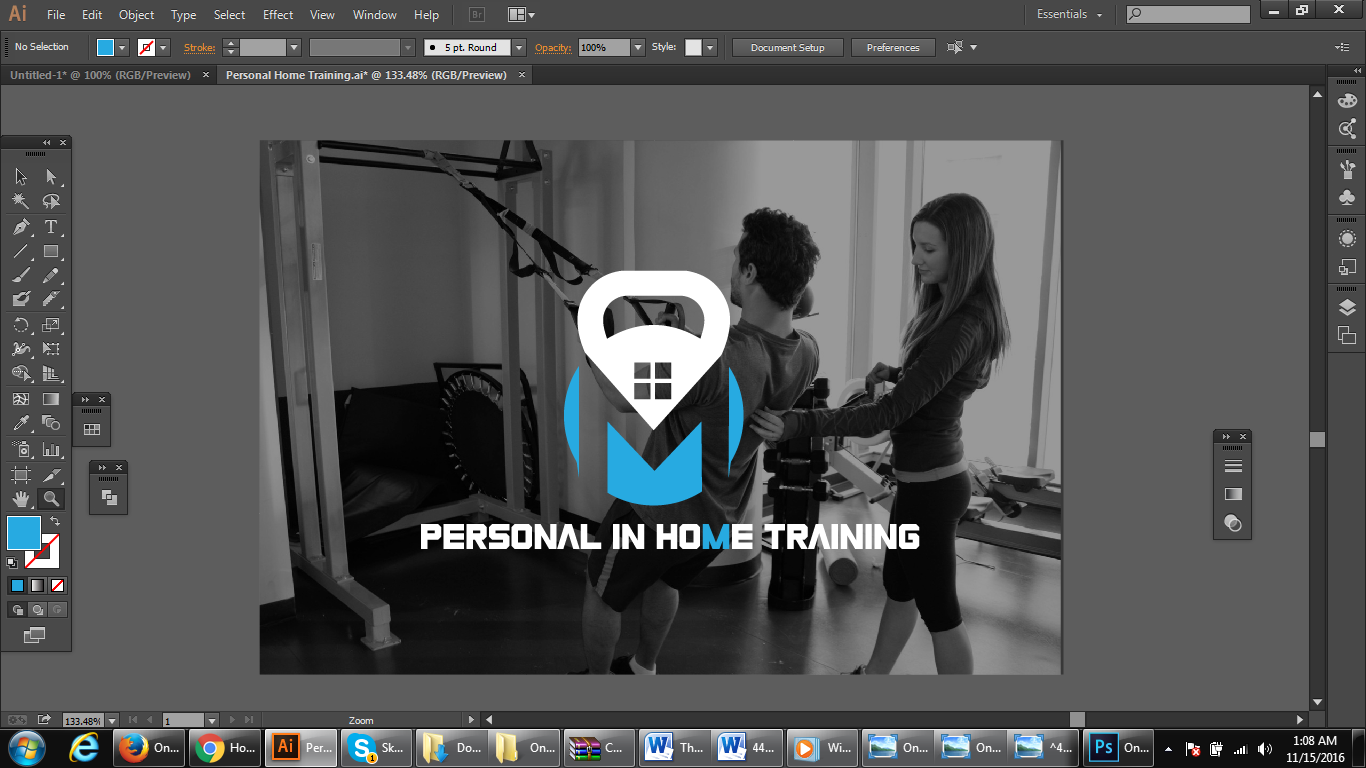
Task: Select the Zoom tool
Action: pyautogui.click(x=51, y=498)
